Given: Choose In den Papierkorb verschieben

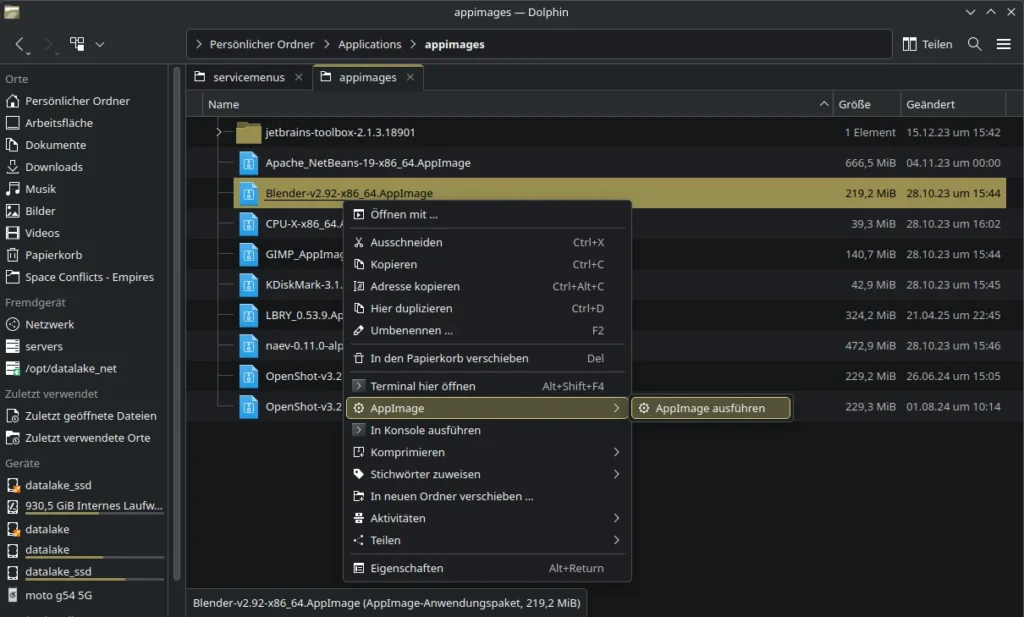Looking at the screenshot, I should 487,358.
